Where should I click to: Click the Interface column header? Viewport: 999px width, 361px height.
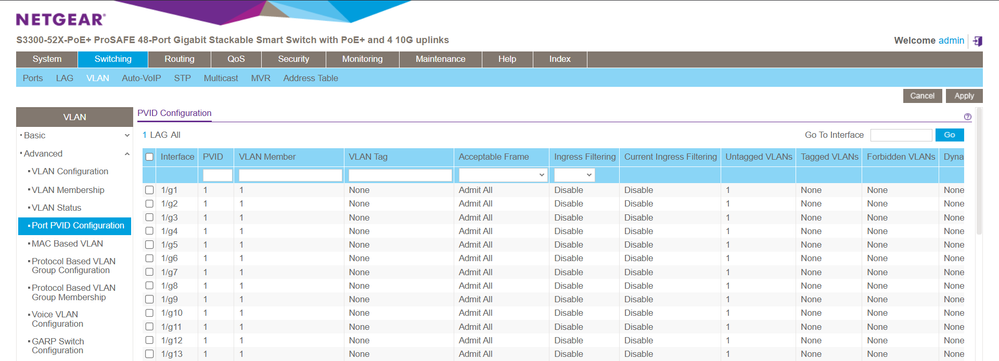click(x=177, y=157)
